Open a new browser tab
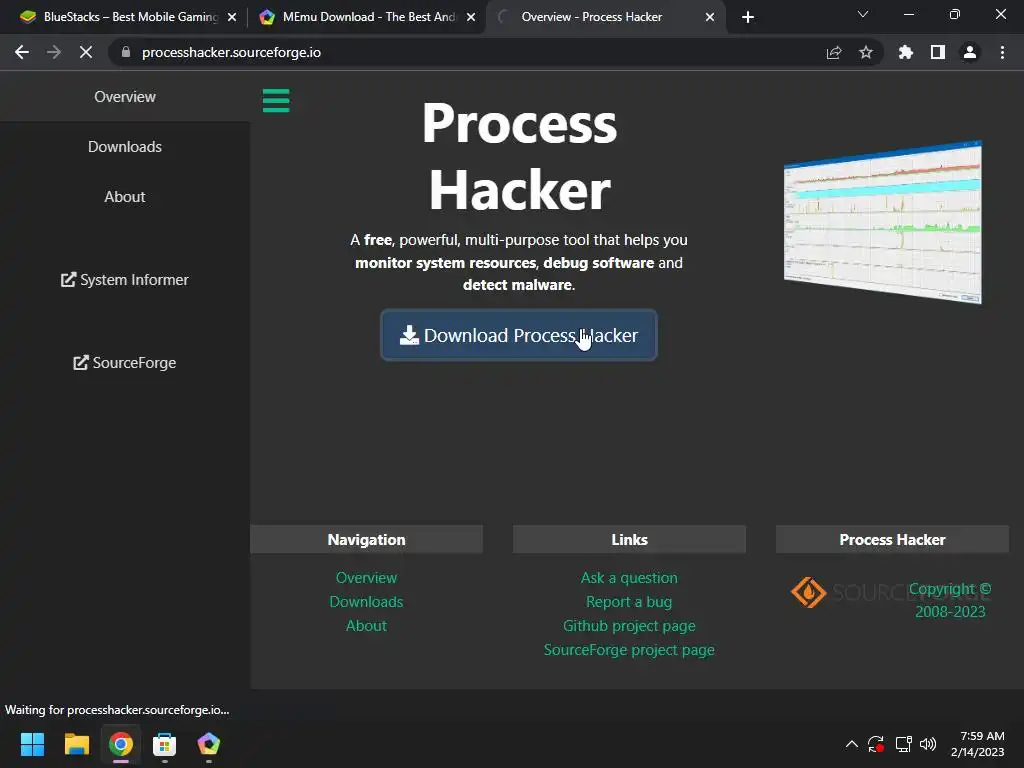This screenshot has width=1024, height=768. (748, 17)
